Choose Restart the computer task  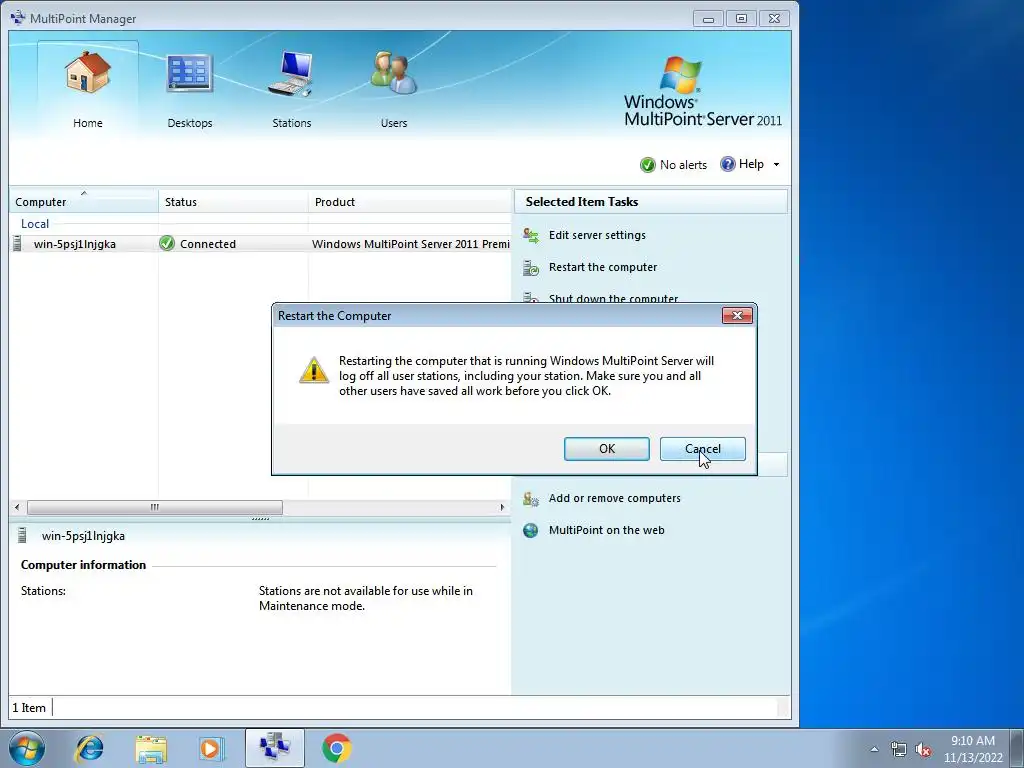603,267
